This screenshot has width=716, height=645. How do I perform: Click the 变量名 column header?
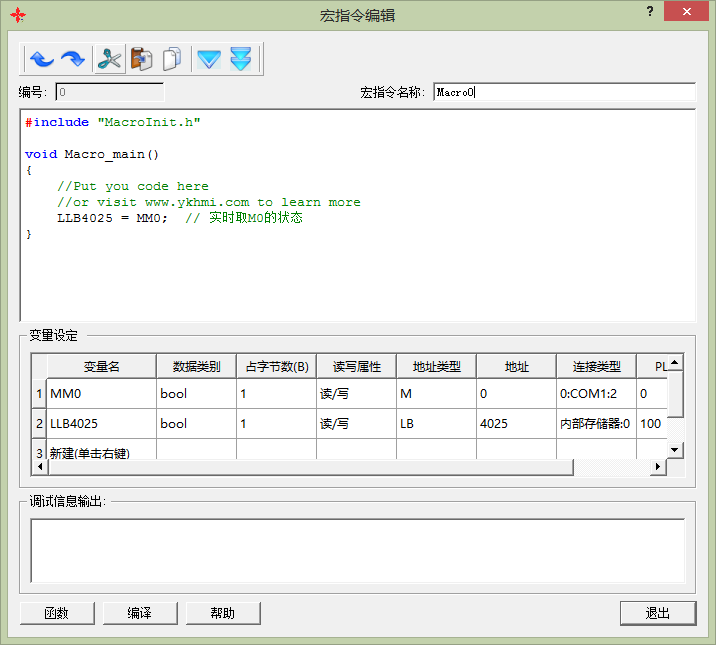101,367
